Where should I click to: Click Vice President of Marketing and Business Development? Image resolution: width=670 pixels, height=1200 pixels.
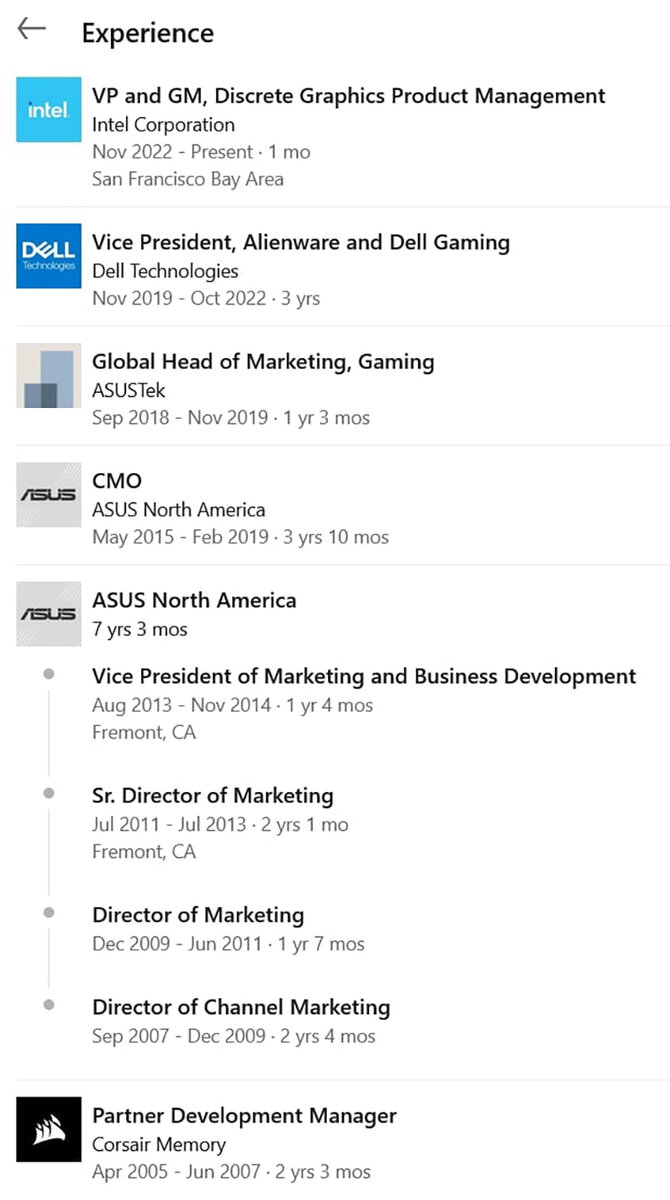[364, 676]
